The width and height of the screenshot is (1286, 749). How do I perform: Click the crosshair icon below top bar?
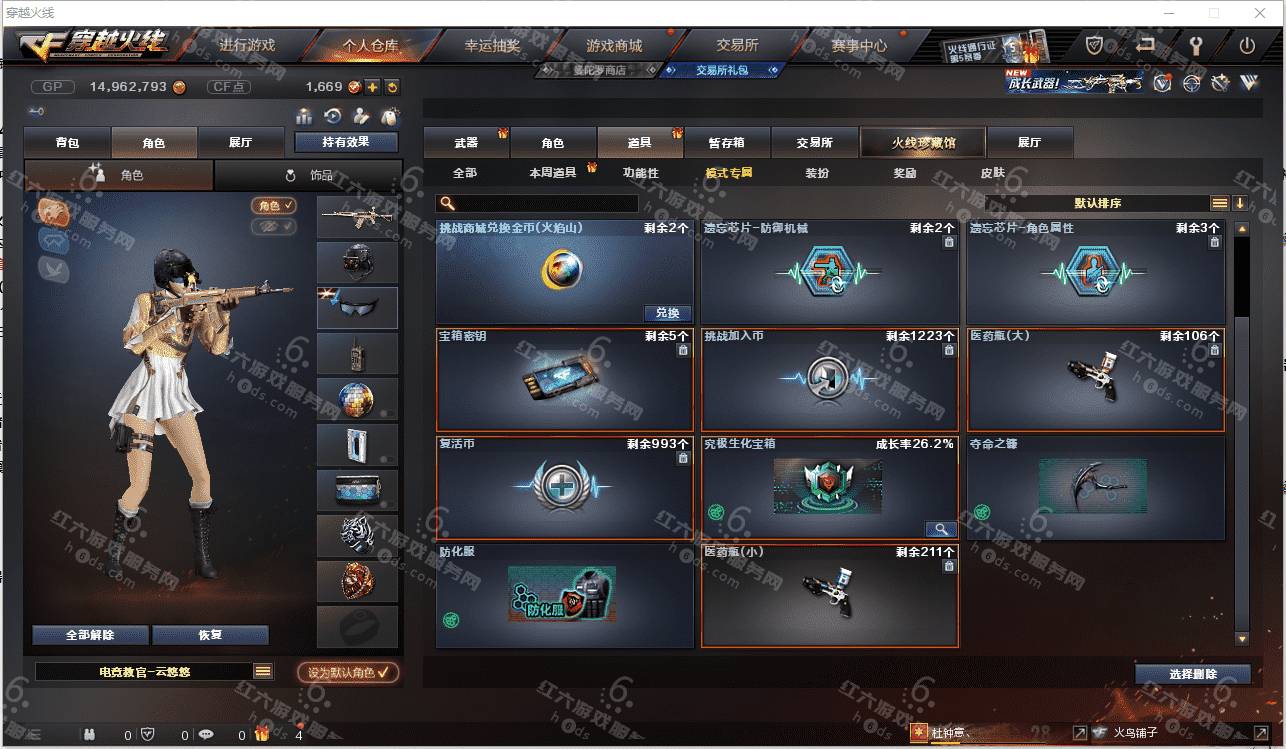point(1190,83)
